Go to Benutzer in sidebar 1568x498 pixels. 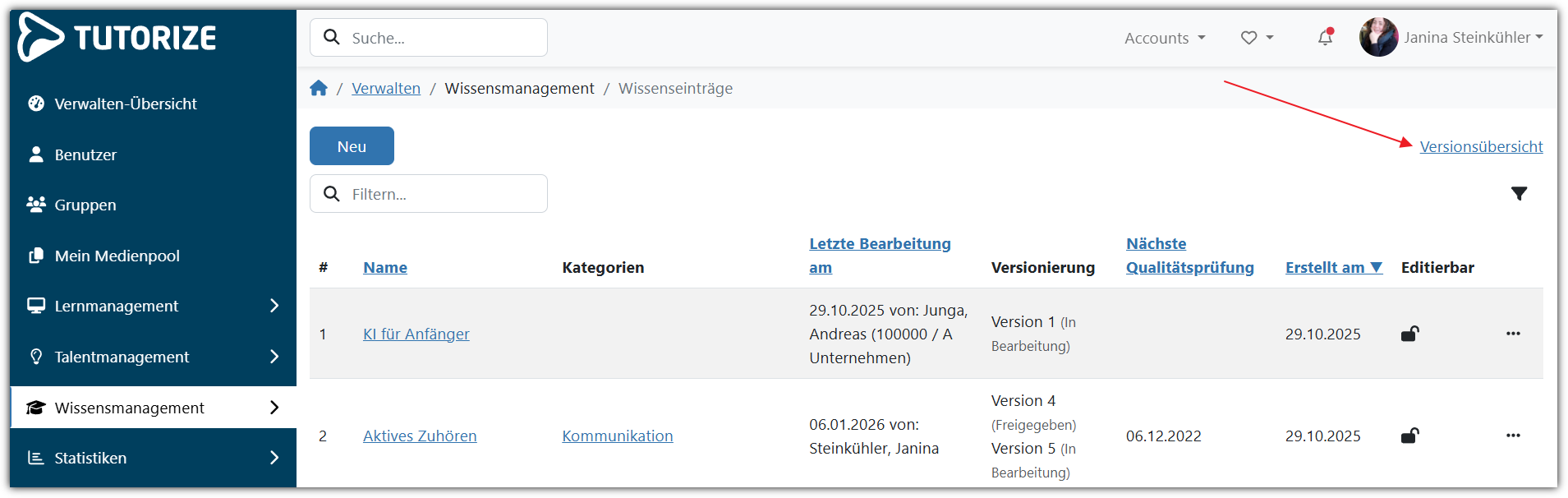pyautogui.click(x=85, y=154)
